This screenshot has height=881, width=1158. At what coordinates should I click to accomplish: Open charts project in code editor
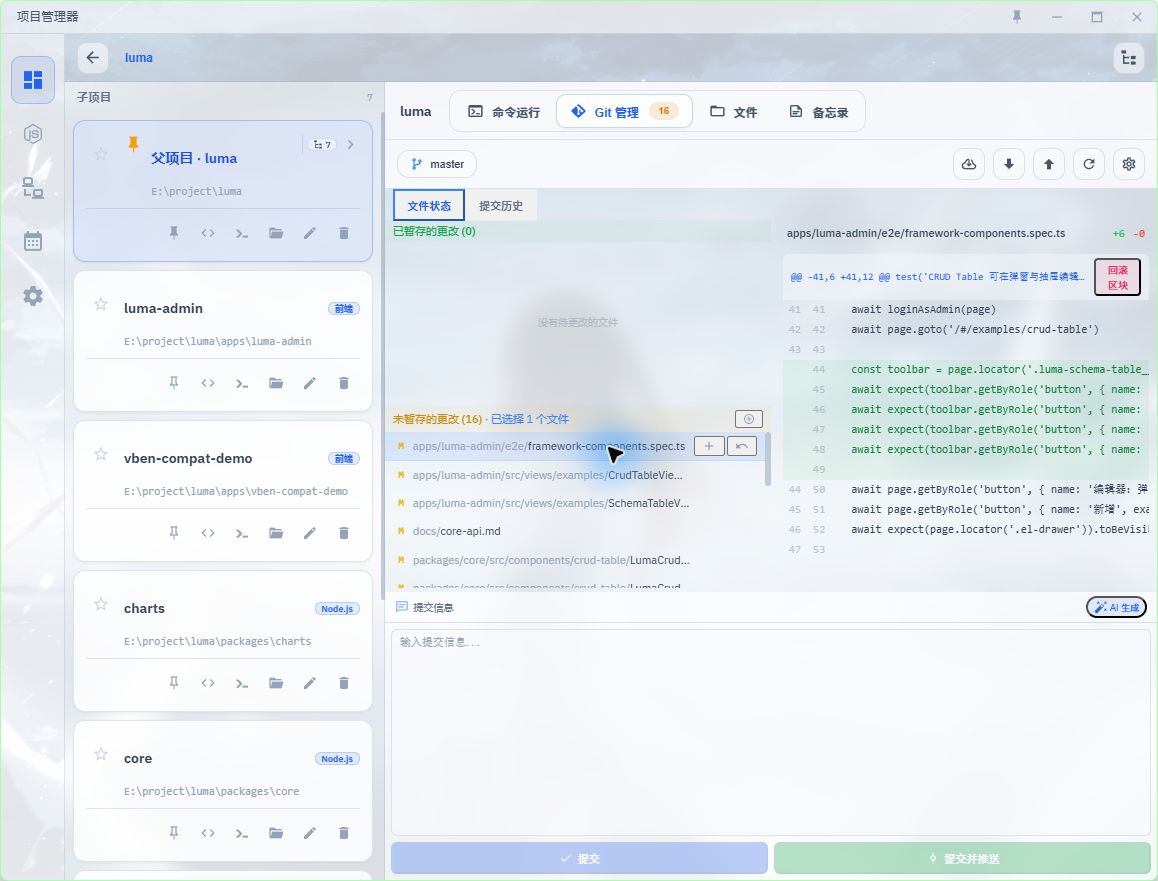coord(208,682)
